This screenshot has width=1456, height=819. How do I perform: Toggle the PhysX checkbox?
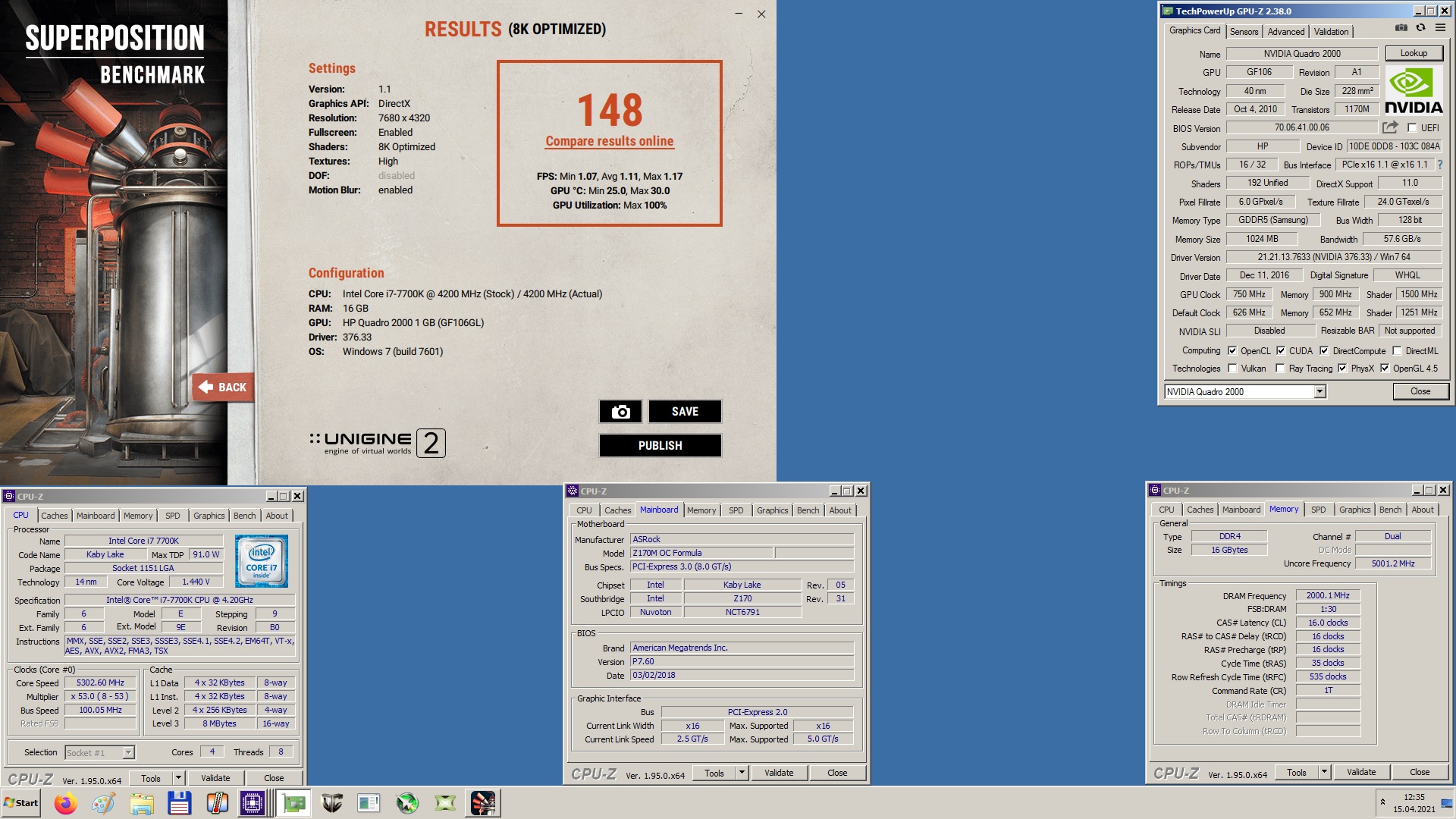tap(1342, 369)
